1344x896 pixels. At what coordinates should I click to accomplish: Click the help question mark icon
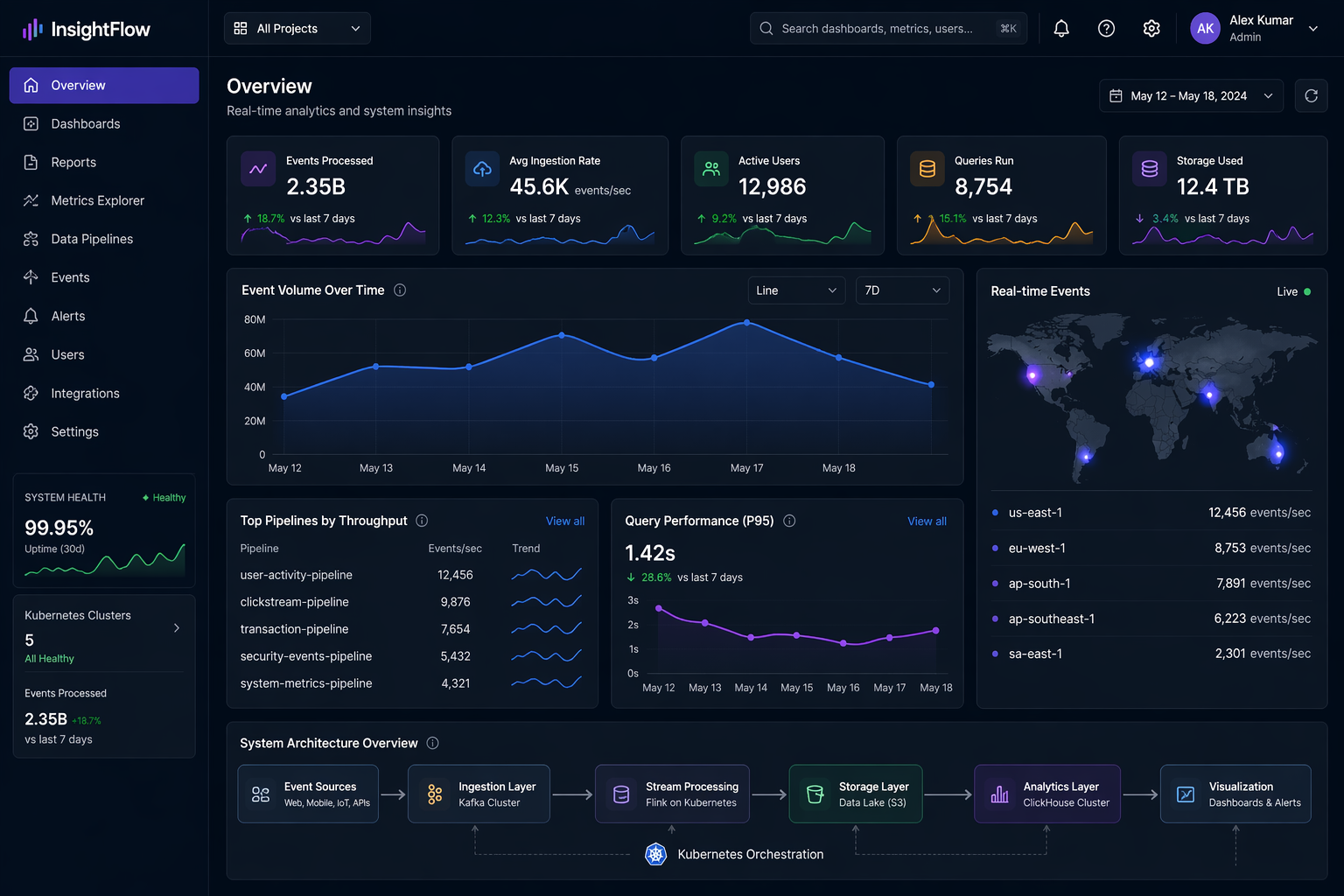coord(1106,28)
